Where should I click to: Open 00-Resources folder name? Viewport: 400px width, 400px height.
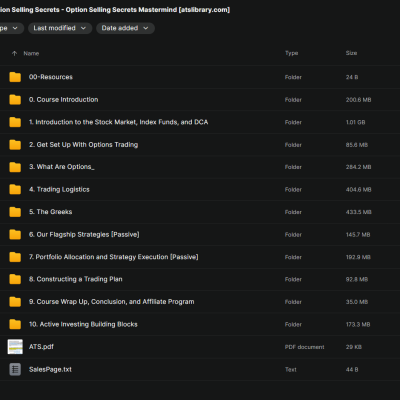[x=51, y=77]
